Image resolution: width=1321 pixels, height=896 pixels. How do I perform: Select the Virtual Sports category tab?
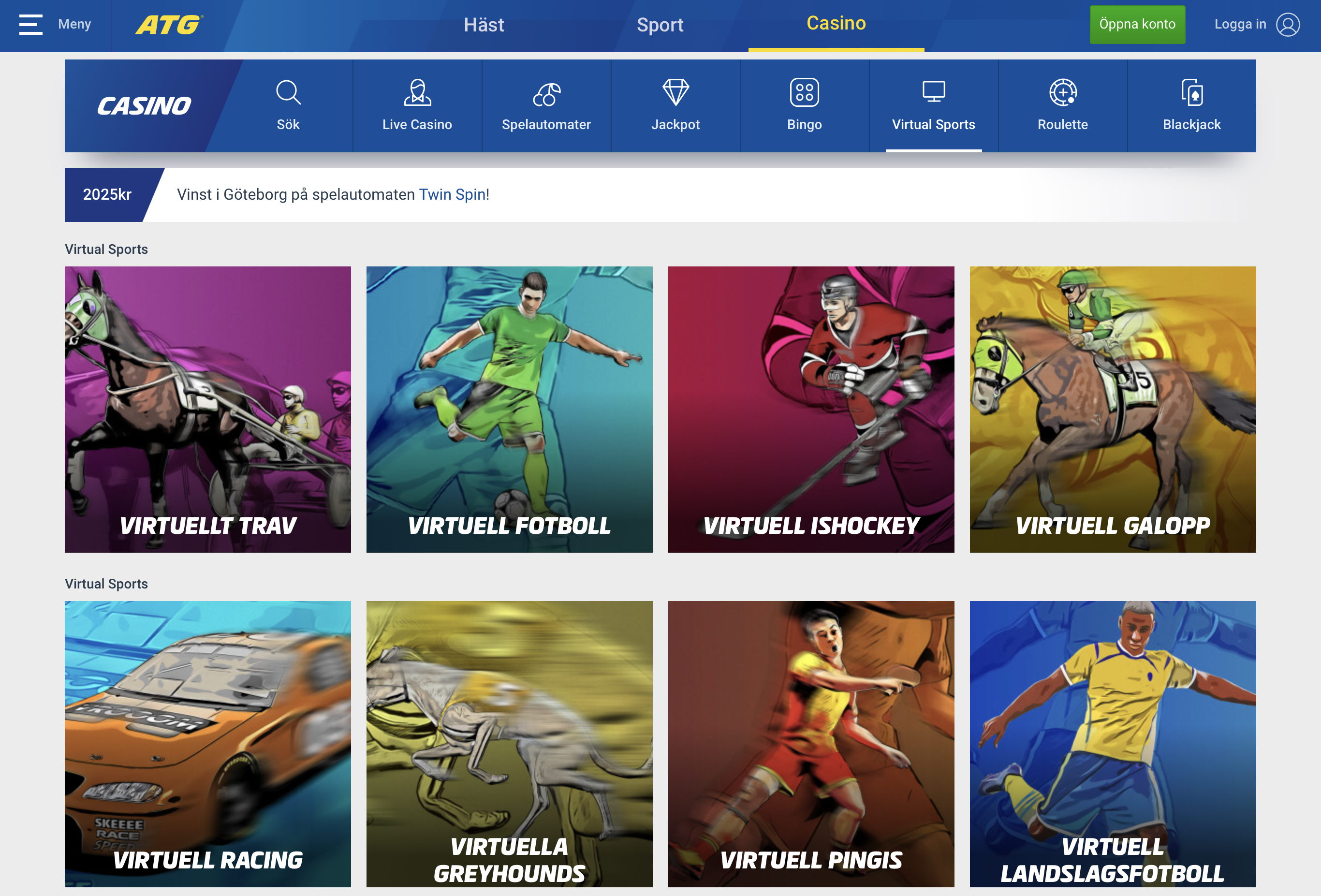[933, 106]
